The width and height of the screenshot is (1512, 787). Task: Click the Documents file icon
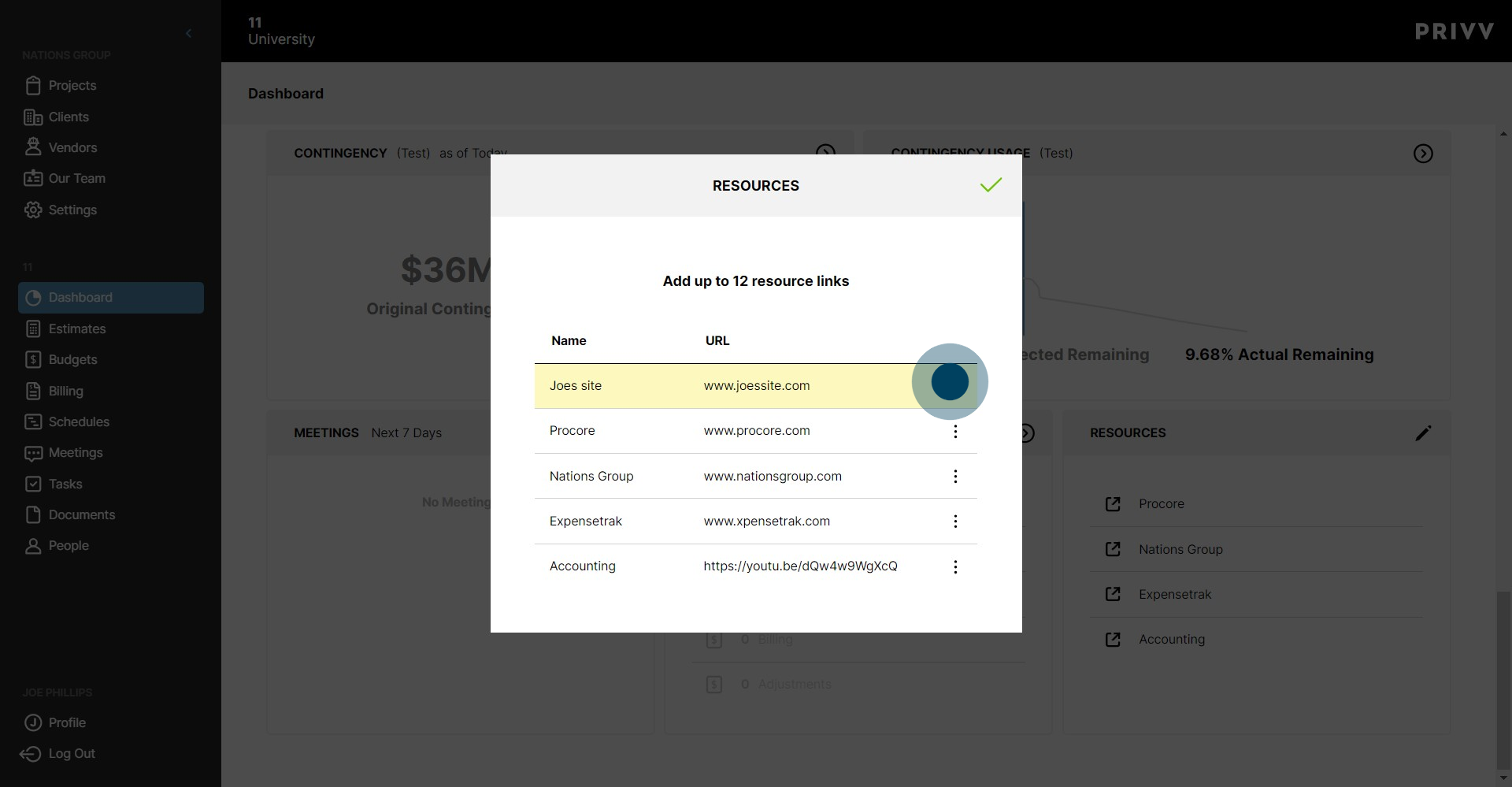click(33, 514)
